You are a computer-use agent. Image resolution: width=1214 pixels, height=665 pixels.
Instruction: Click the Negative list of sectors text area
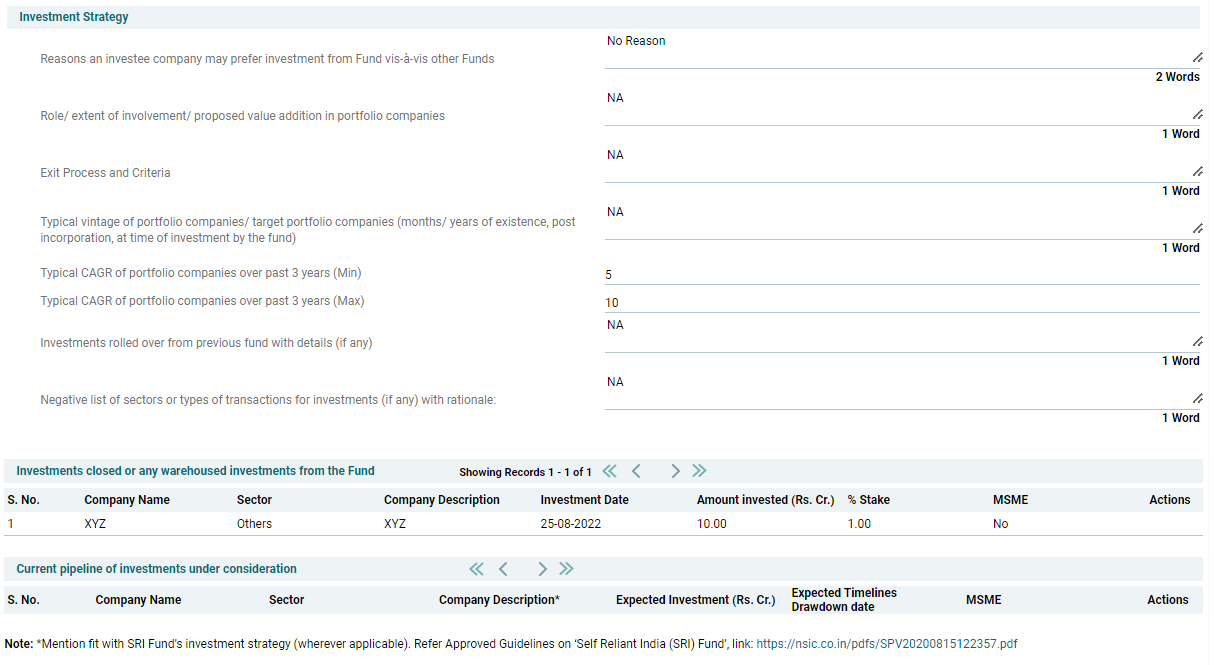[x=900, y=391]
